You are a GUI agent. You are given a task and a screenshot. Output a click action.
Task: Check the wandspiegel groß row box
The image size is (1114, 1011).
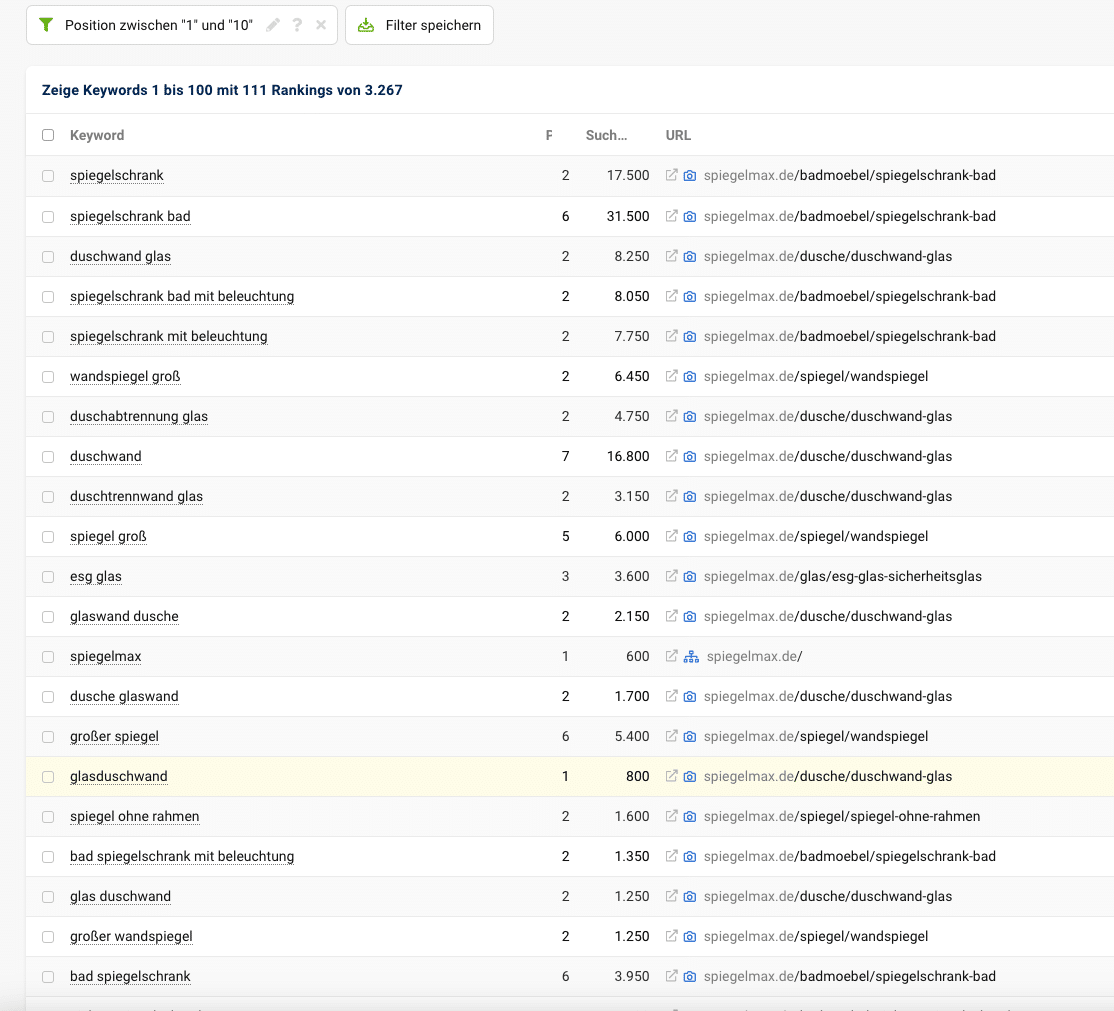point(48,377)
